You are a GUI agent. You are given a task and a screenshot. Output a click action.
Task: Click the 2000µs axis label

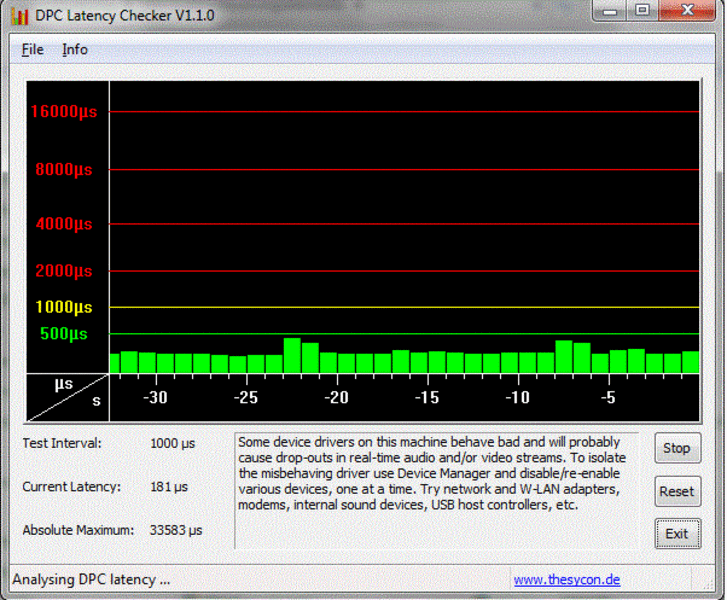coord(64,271)
